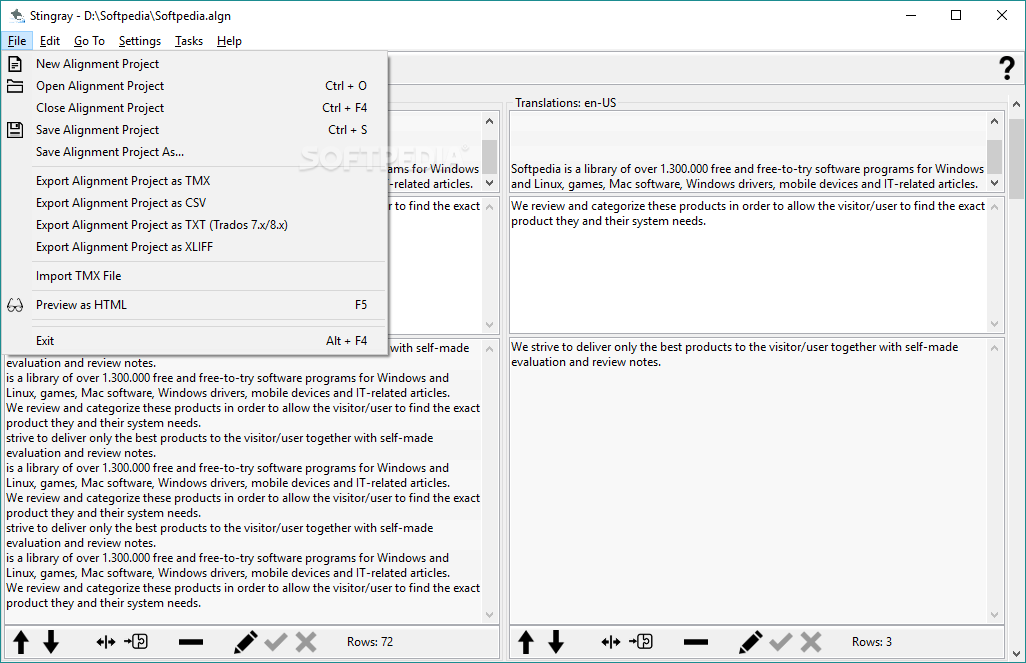Click confirm checkmark in translations toolbar

tap(781, 642)
